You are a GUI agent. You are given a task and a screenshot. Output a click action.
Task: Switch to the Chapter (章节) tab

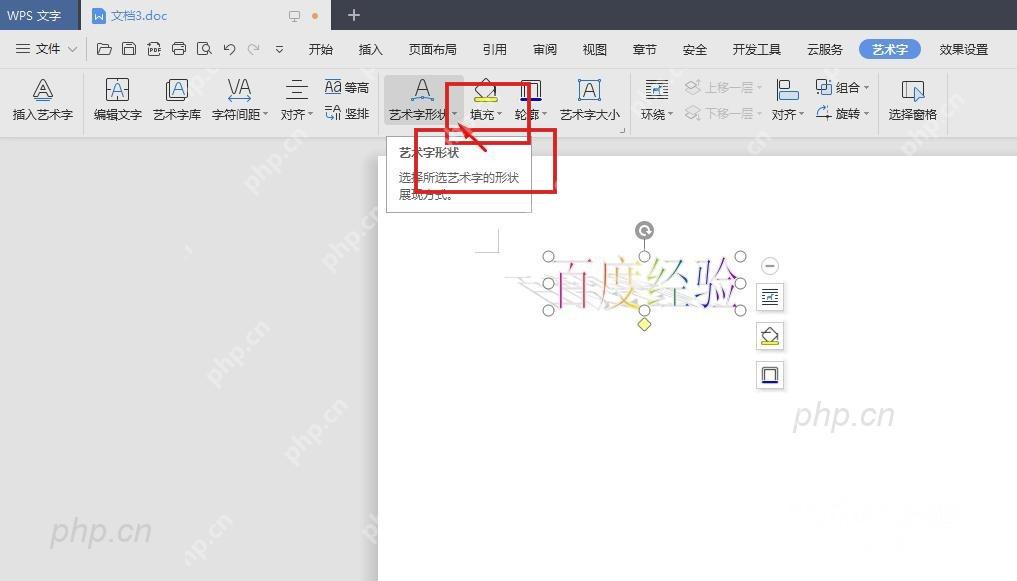point(644,49)
